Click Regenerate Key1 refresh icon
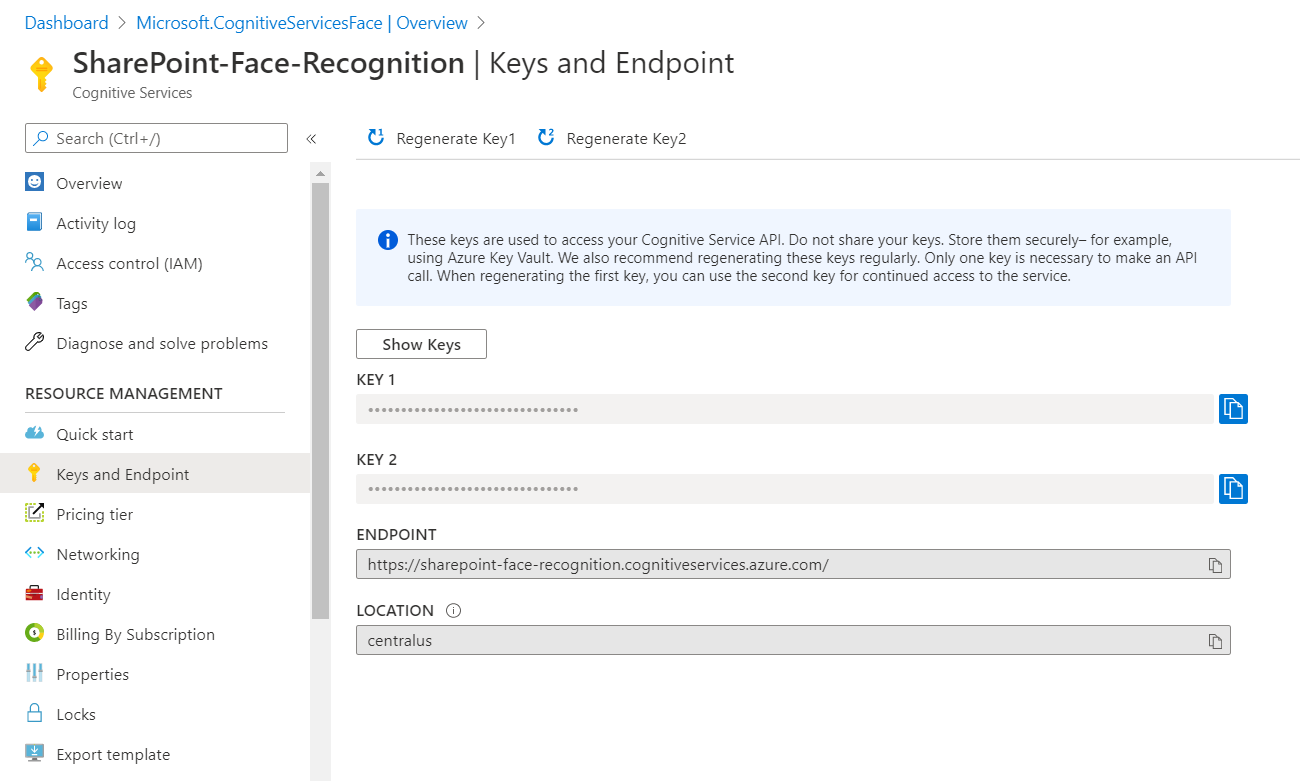Viewport: 1300px width, 781px height. pos(376,138)
